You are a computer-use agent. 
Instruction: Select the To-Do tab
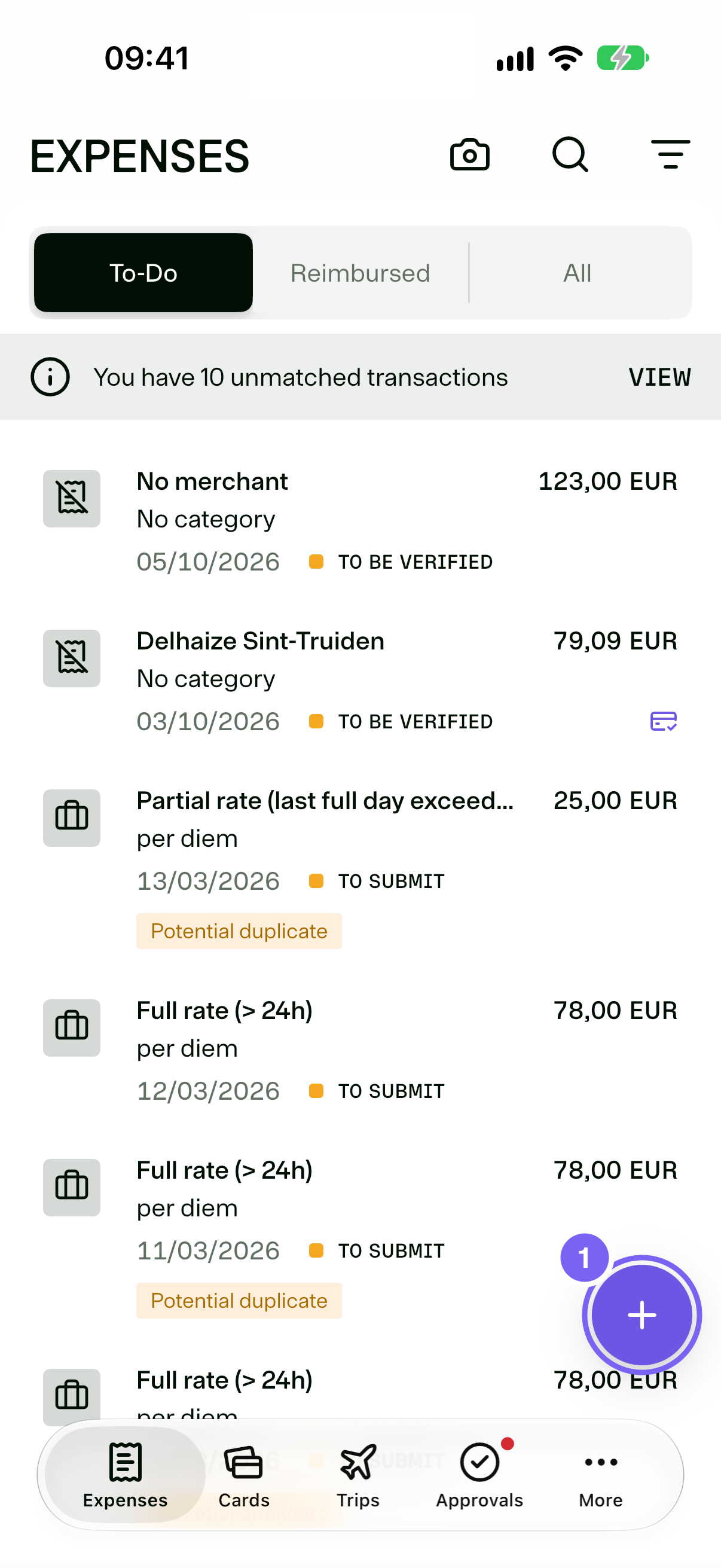[x=143, y=273]
